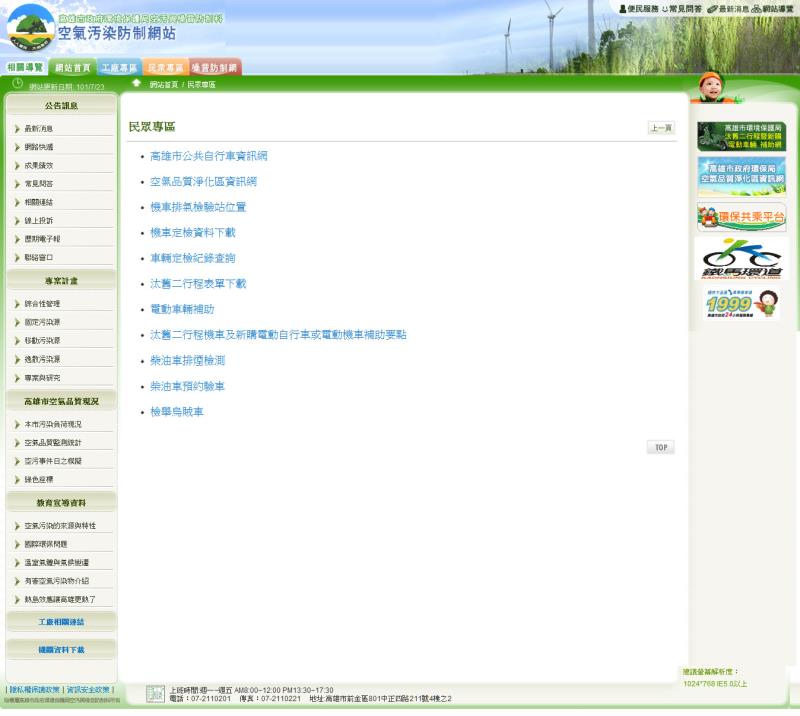Click the arrow icon beside 固定污染源

click(17, 323)
